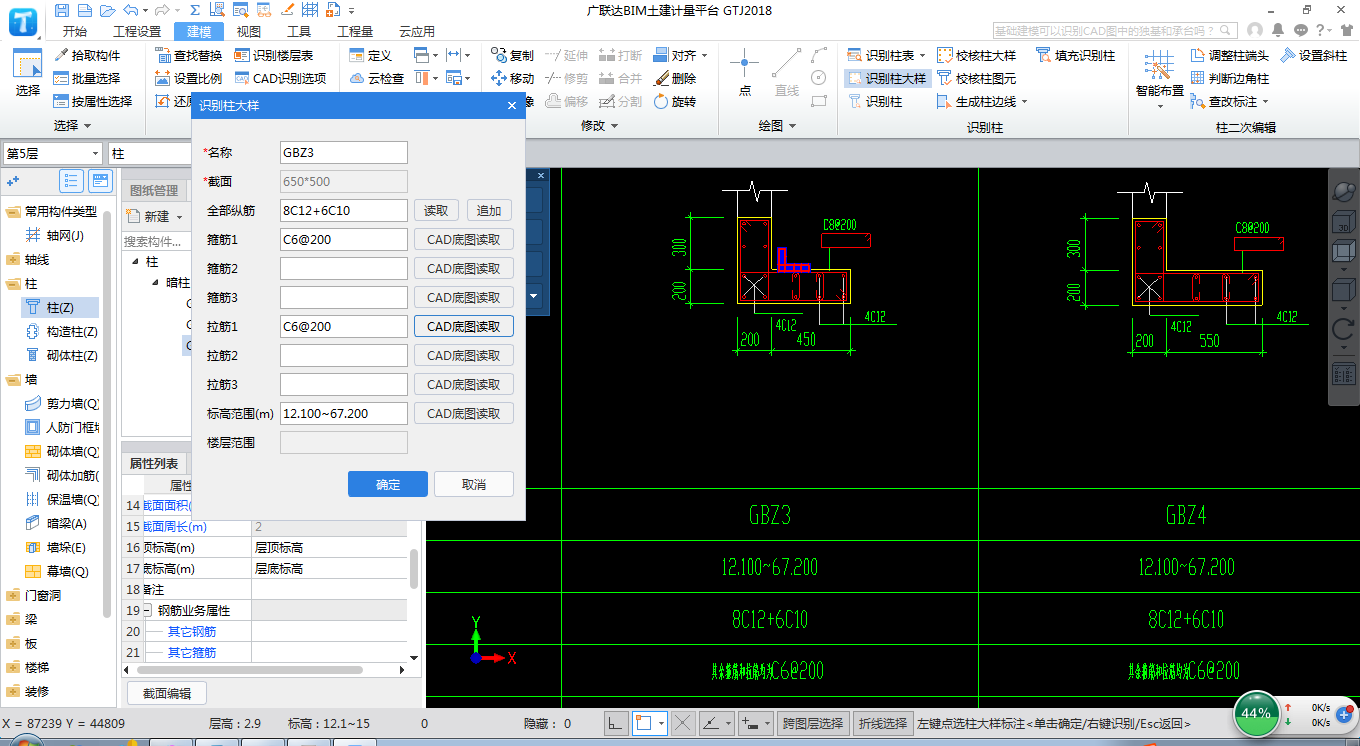The height and width of the screenshot is (746, 1360).
Task: Click 追加 button beside 全部纵筋
Action: (x=489, y=210)
